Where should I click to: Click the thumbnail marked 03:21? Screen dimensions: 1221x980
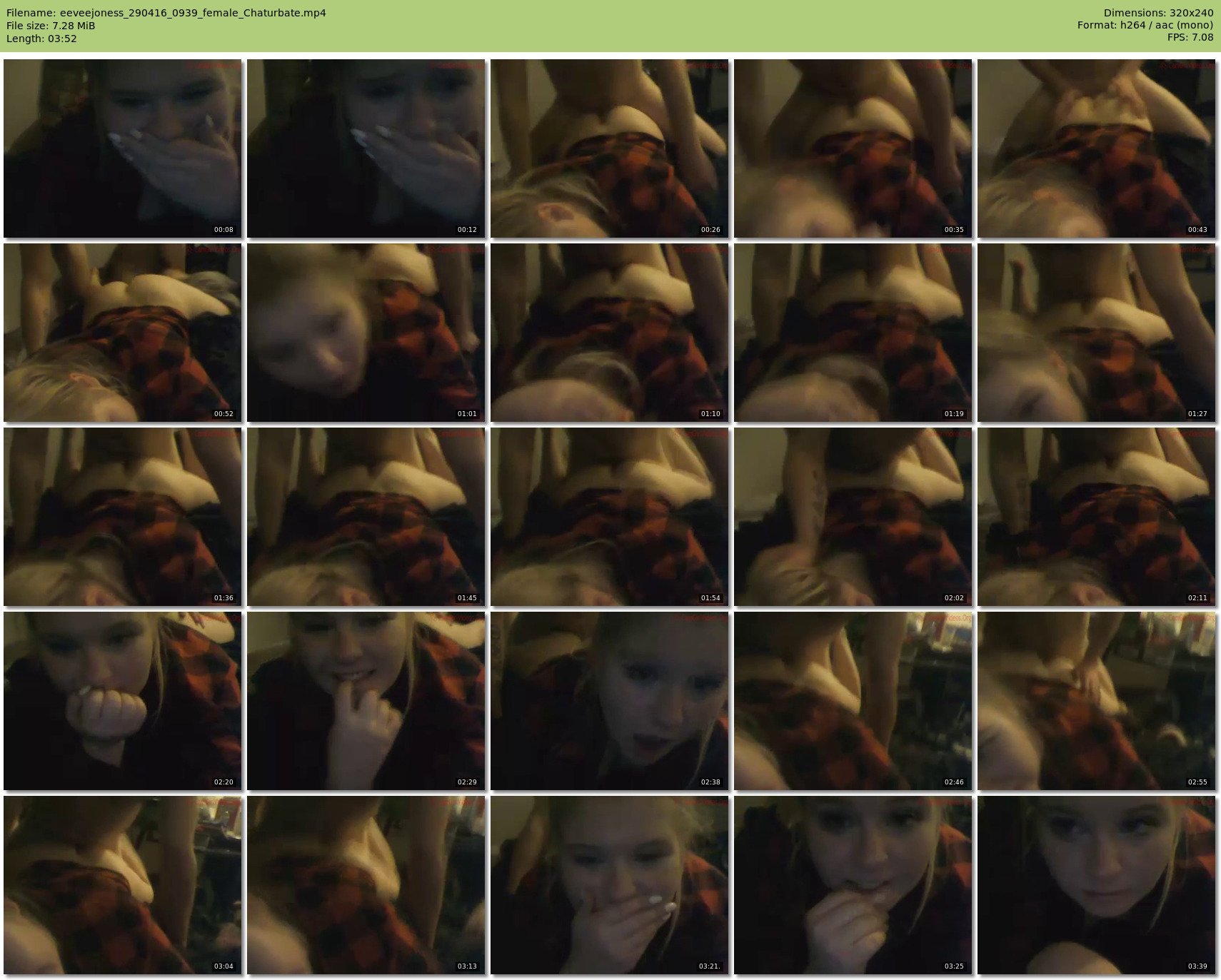[x=610, y=885]
